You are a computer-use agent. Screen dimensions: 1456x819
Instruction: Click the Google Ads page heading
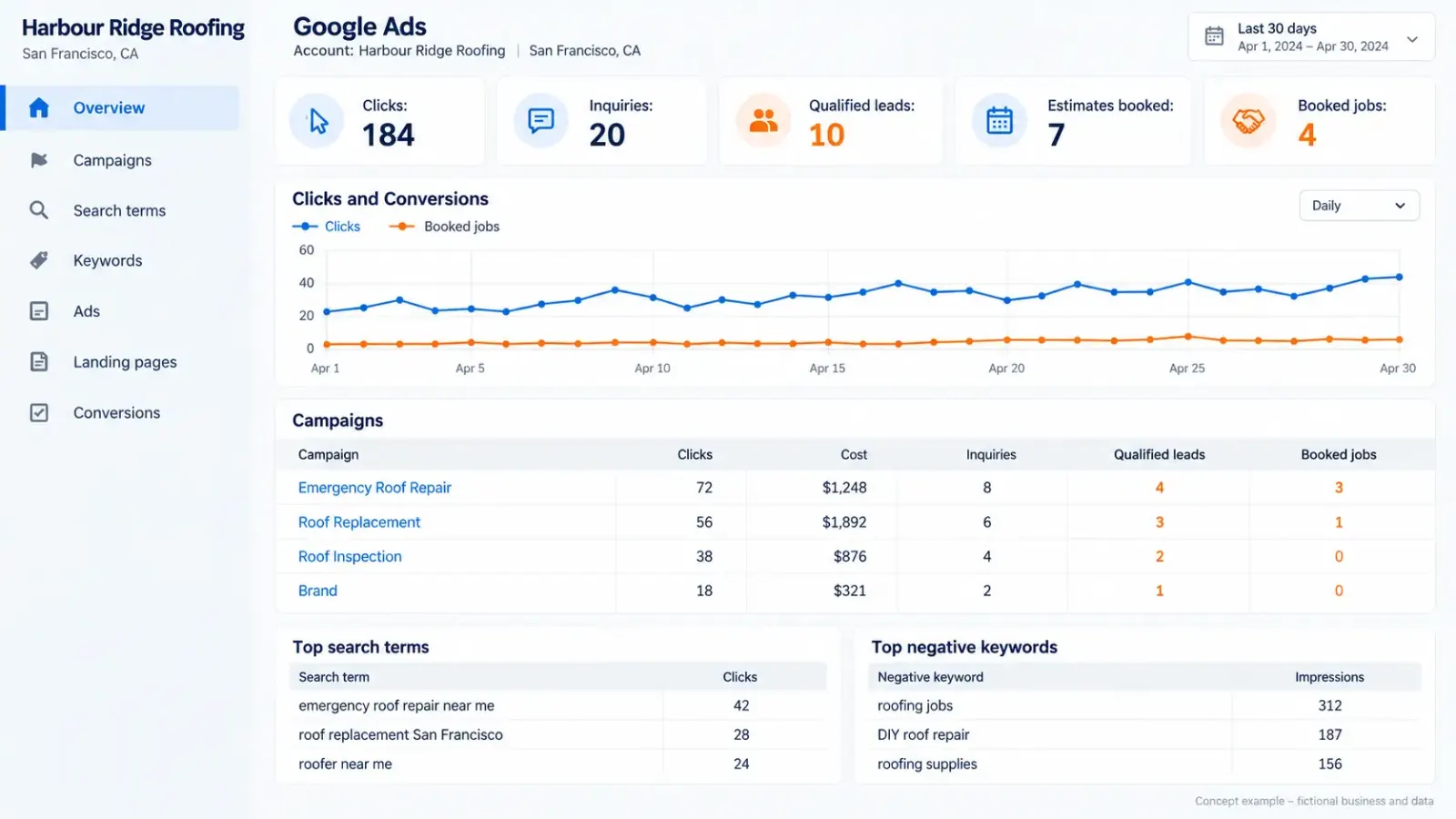[359, 26]
